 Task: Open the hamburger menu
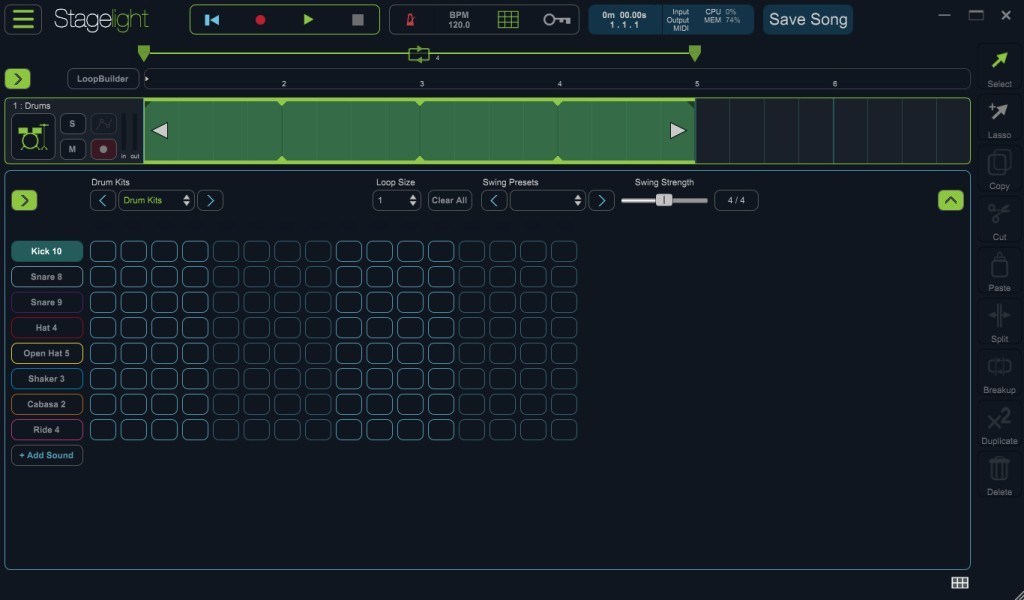point(23,17)
